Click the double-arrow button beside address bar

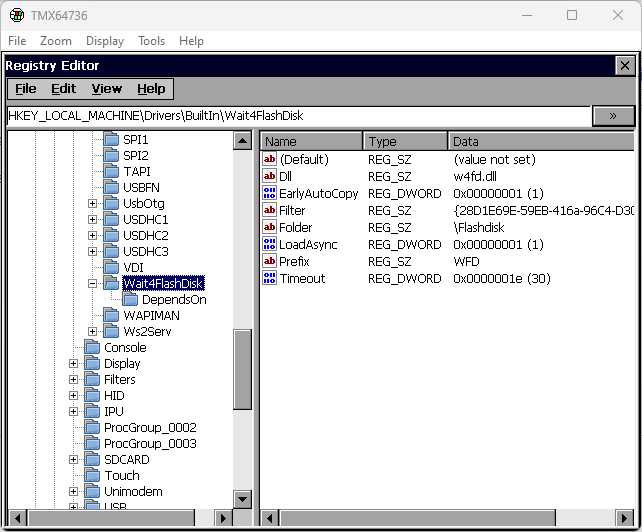pos(613,116)
